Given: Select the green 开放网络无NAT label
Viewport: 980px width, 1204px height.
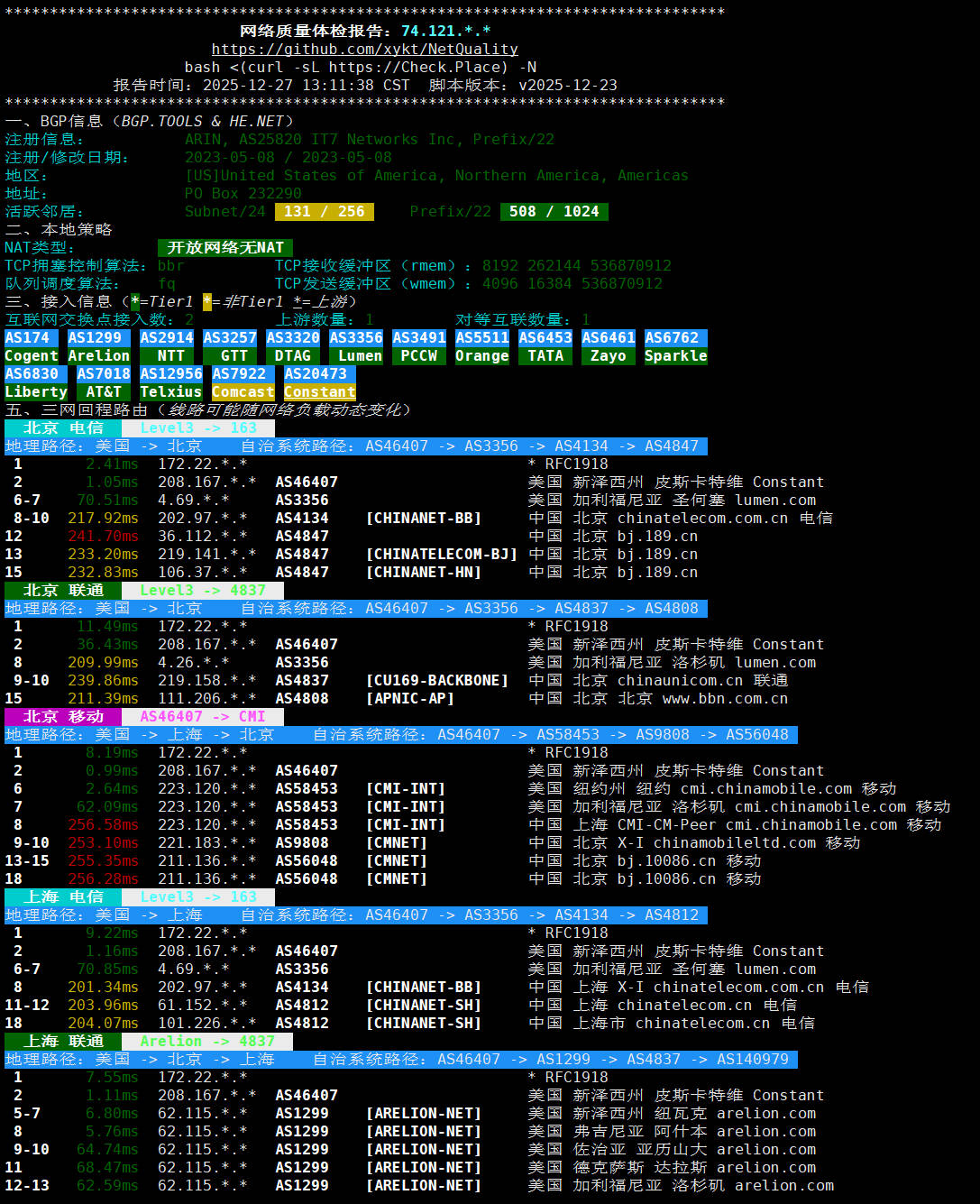Looking at the screenshot, I should 225,248.
